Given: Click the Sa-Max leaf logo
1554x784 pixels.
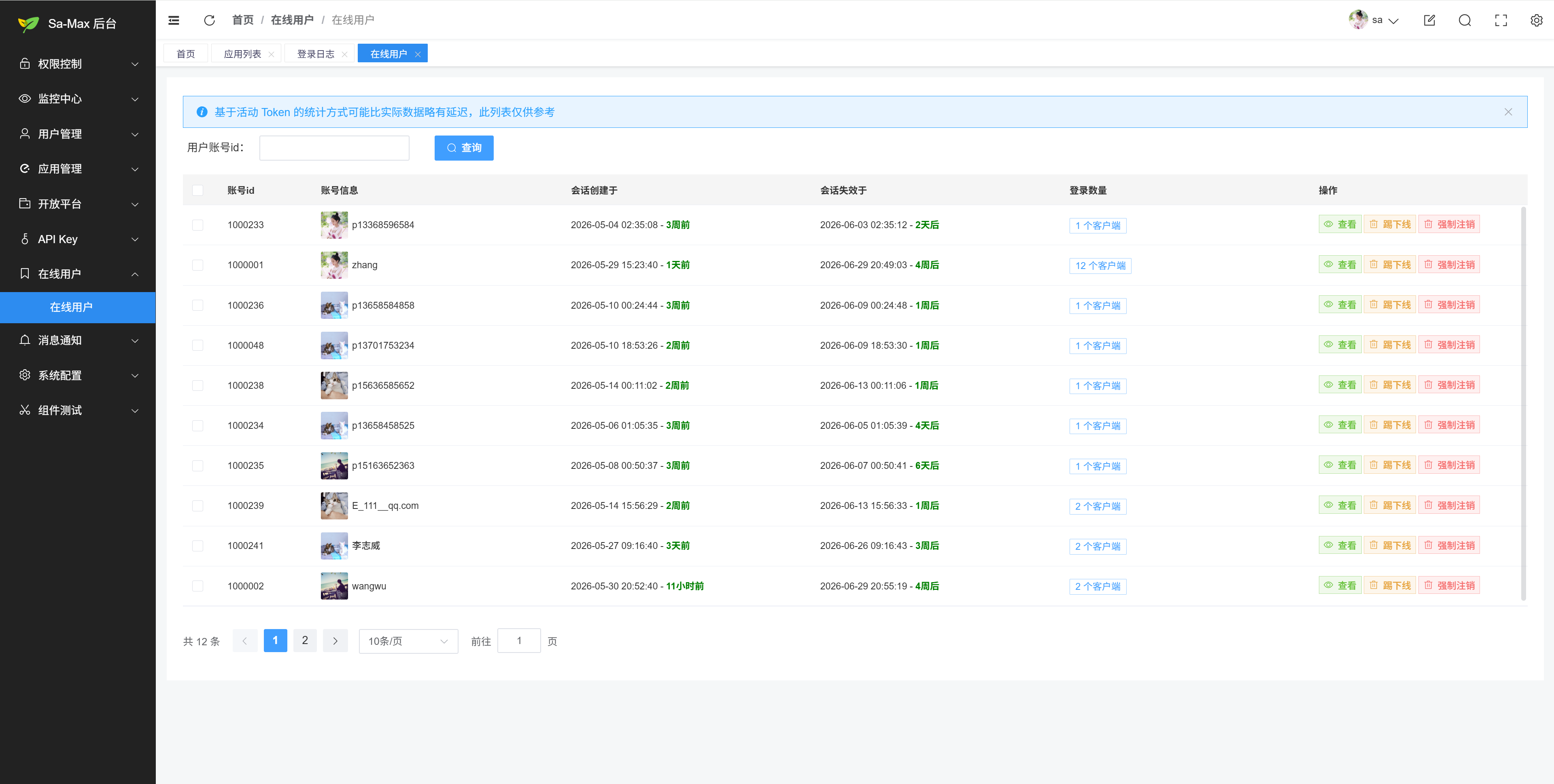Looking at the screenshot, I should tap(28, 24).
